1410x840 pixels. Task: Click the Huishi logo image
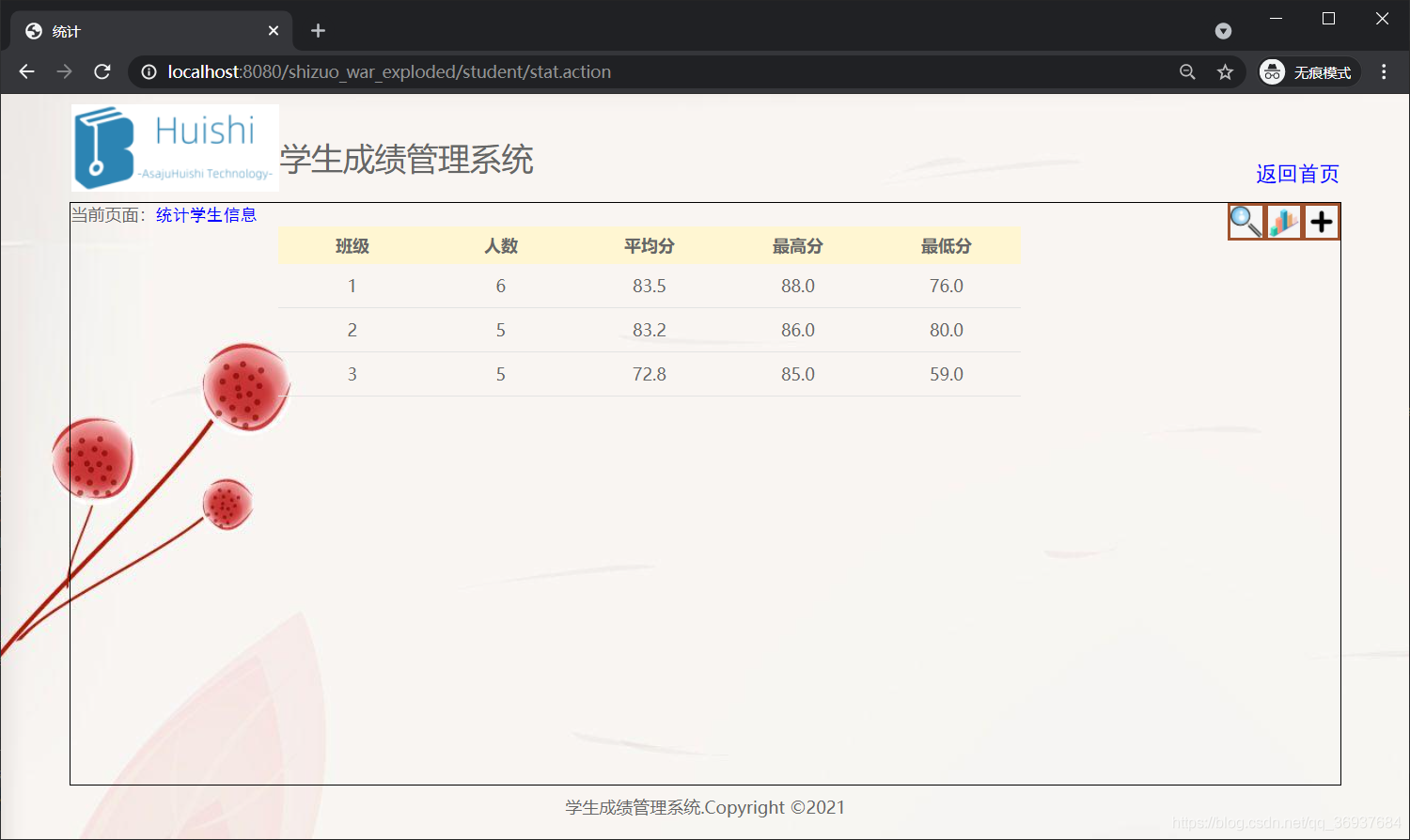(x=175, y=148)
